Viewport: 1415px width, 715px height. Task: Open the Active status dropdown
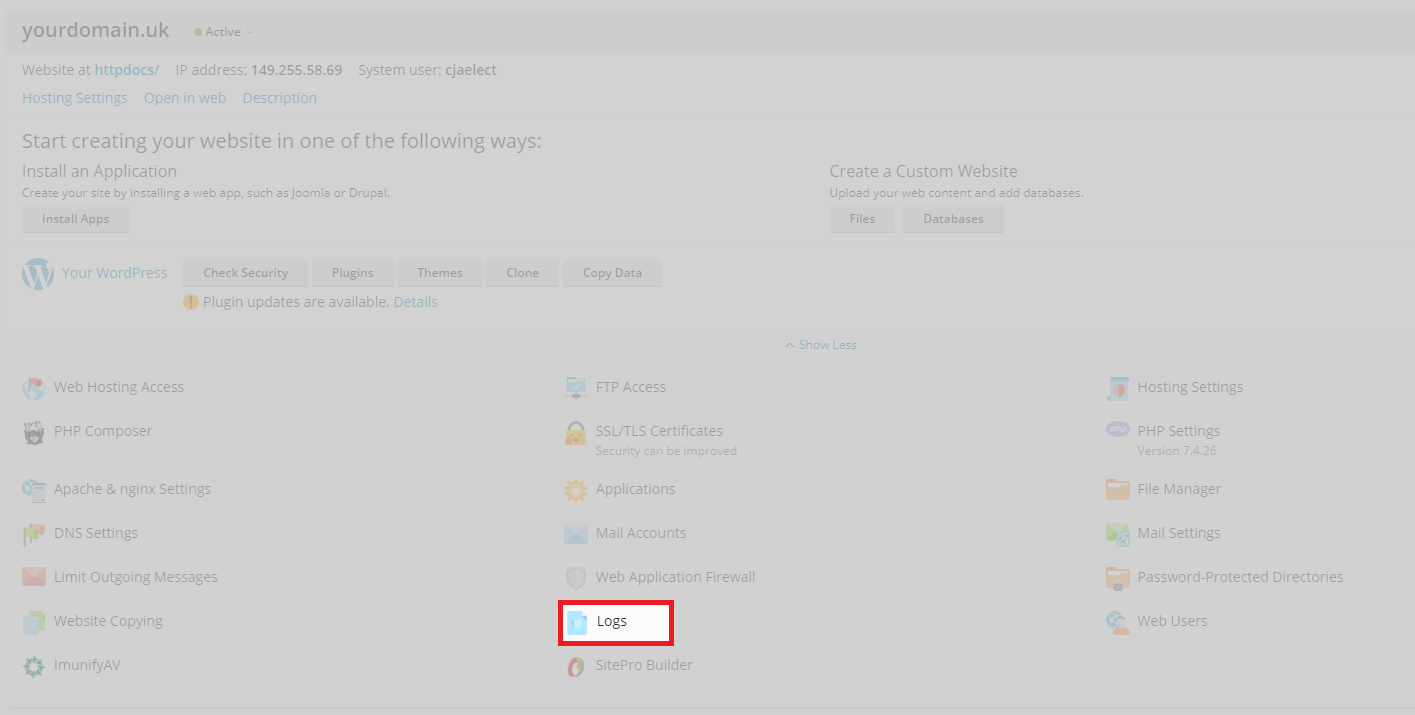tap(224, 32)
